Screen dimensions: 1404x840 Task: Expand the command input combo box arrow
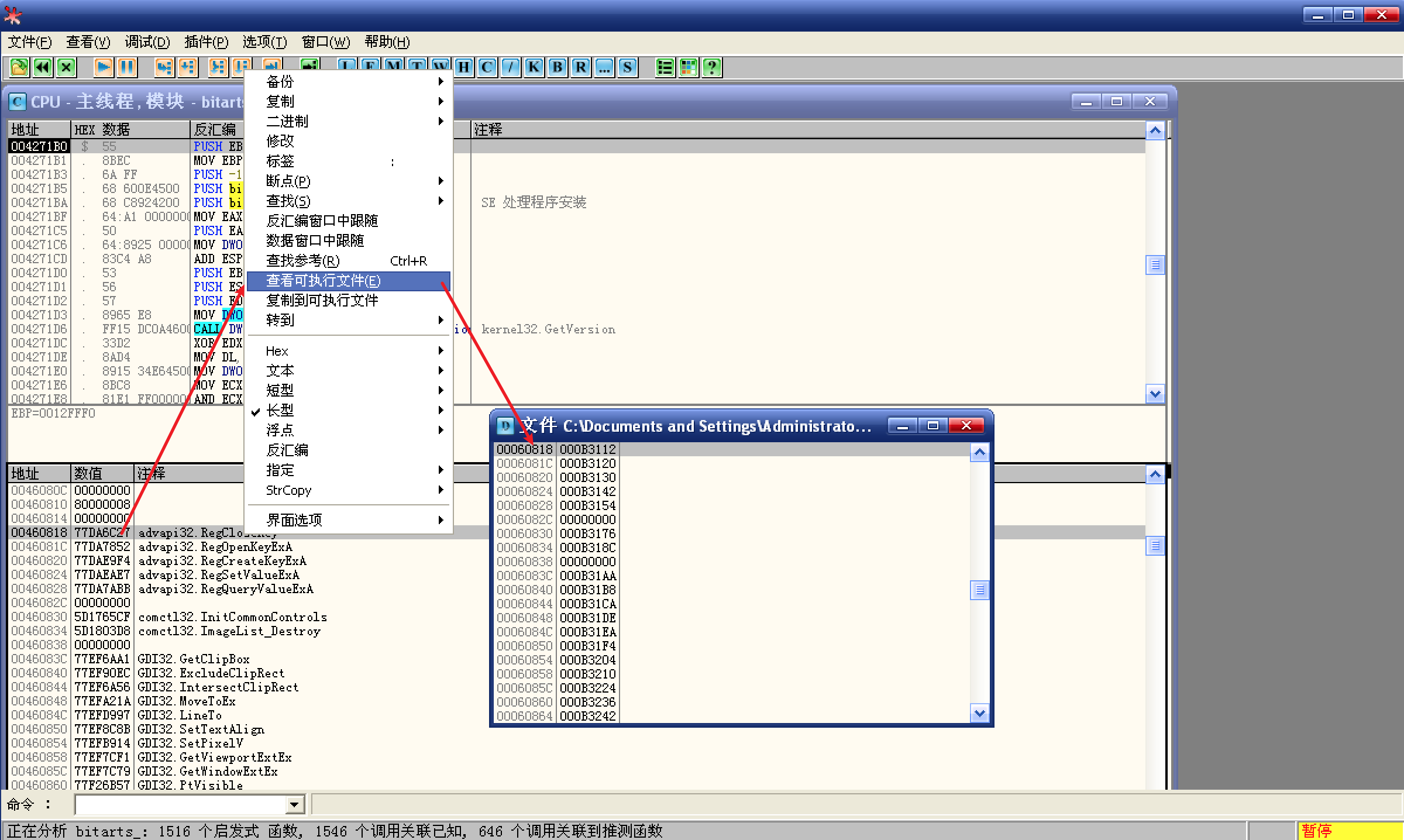[295, 805]
